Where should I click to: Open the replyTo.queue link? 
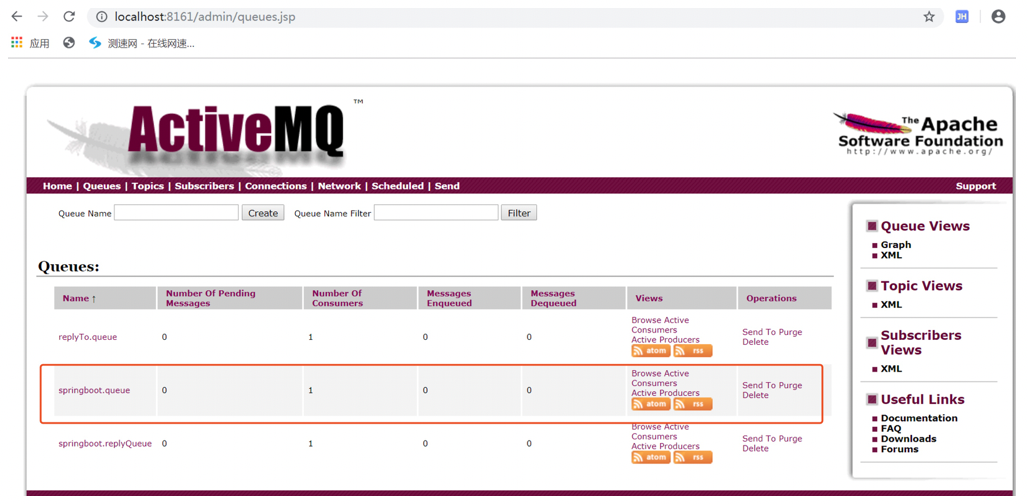point(88,337)
